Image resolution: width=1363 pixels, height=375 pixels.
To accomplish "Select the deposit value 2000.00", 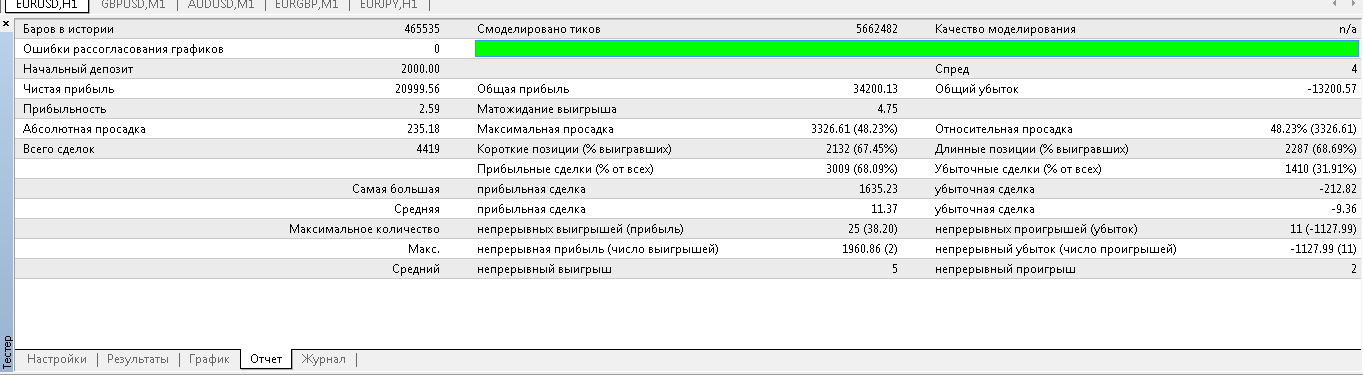I will (x=420, y=69).
